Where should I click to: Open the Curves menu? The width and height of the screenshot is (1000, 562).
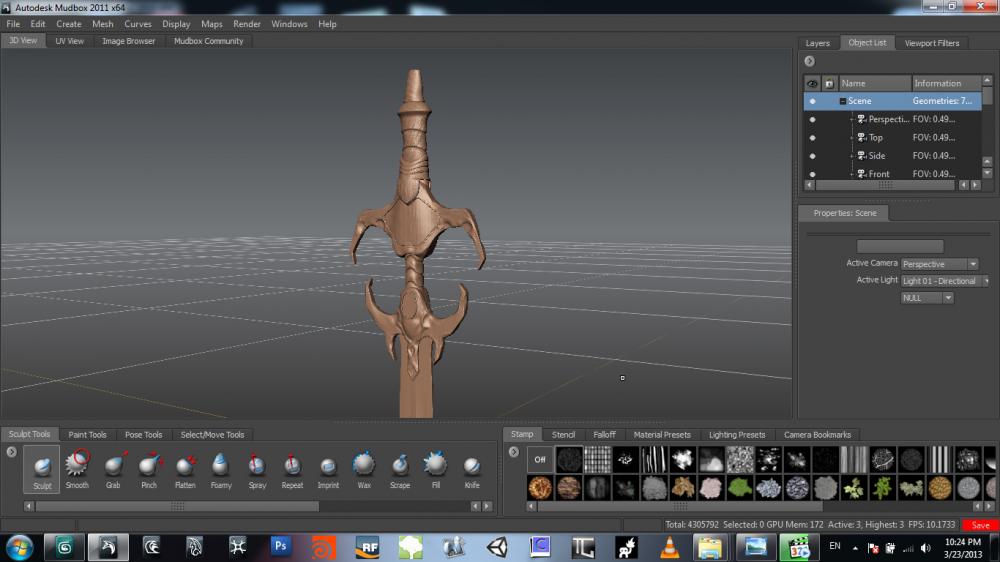[138, 24]
